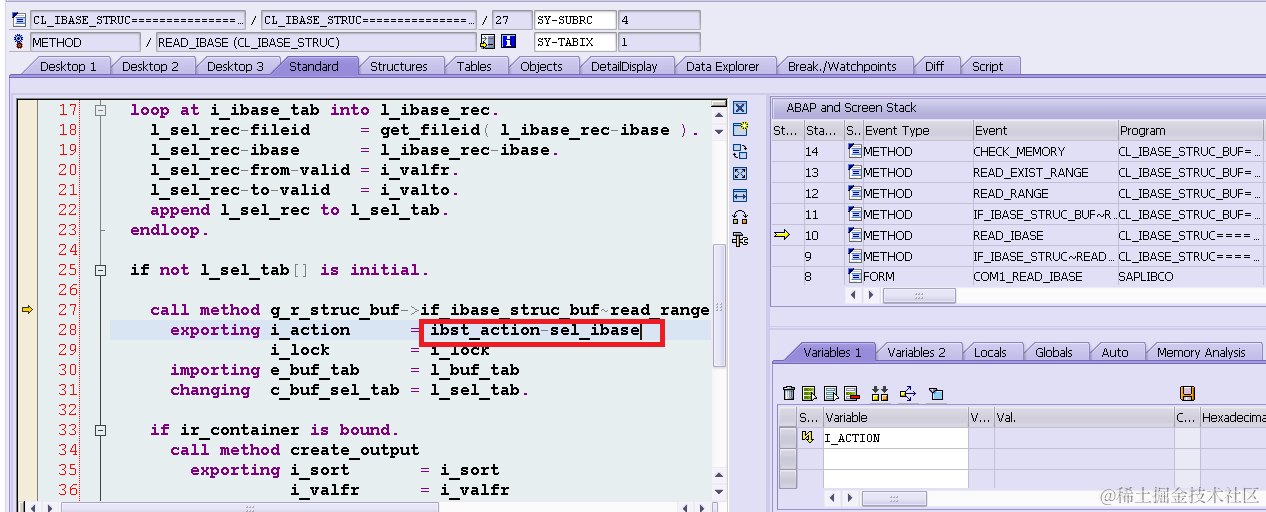Click the filter box icon in Variables toolbar

[936, 393]
